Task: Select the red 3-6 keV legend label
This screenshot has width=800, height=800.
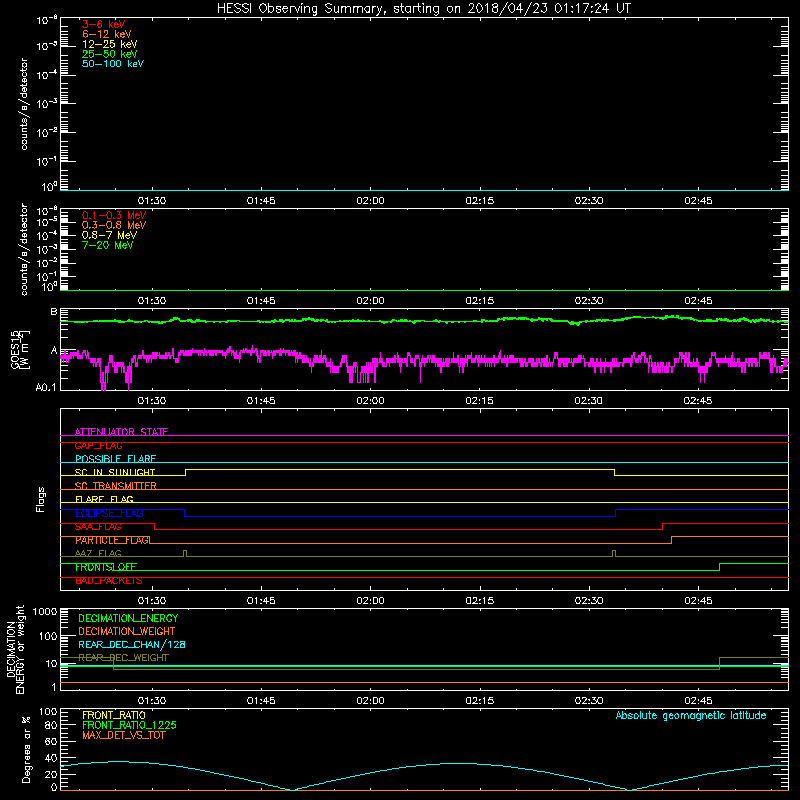Action: click(x=104, y=24)
